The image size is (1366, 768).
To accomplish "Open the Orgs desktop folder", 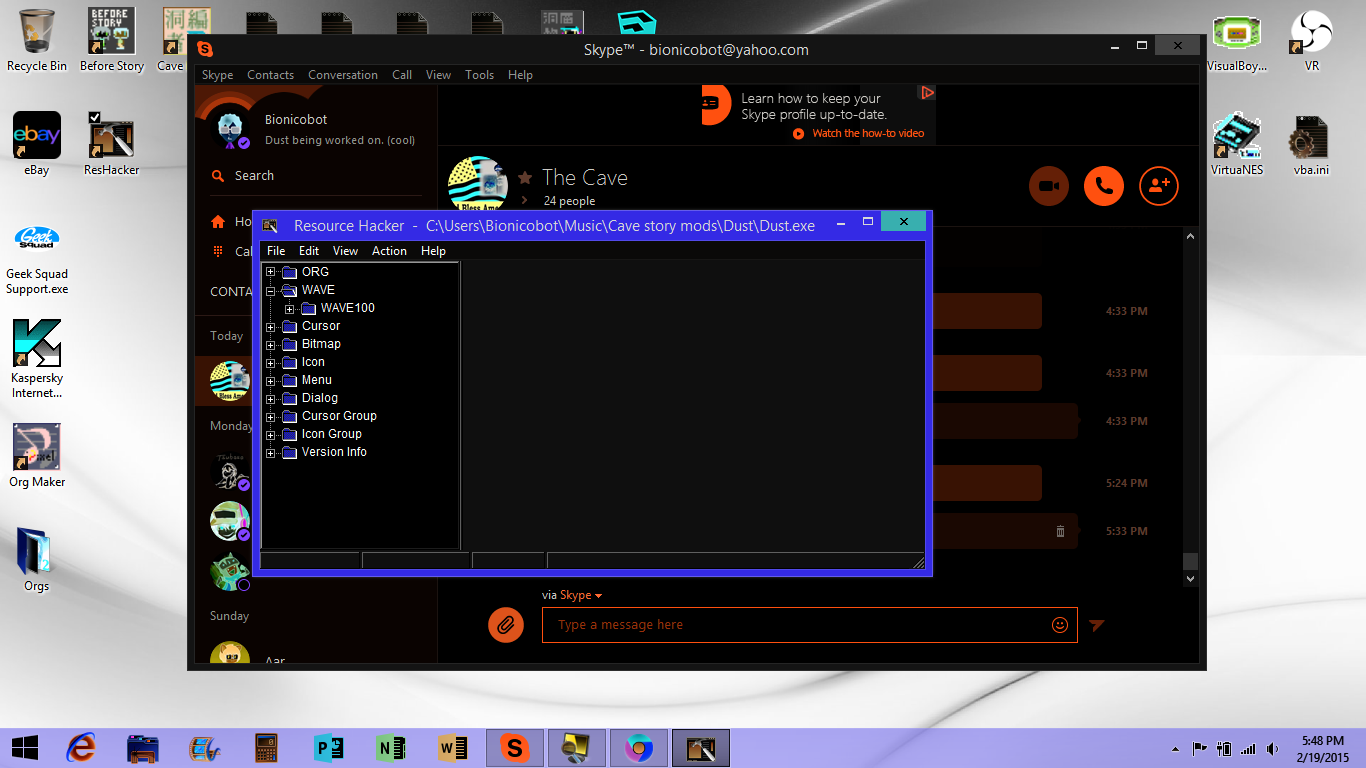I will point(37,559).
